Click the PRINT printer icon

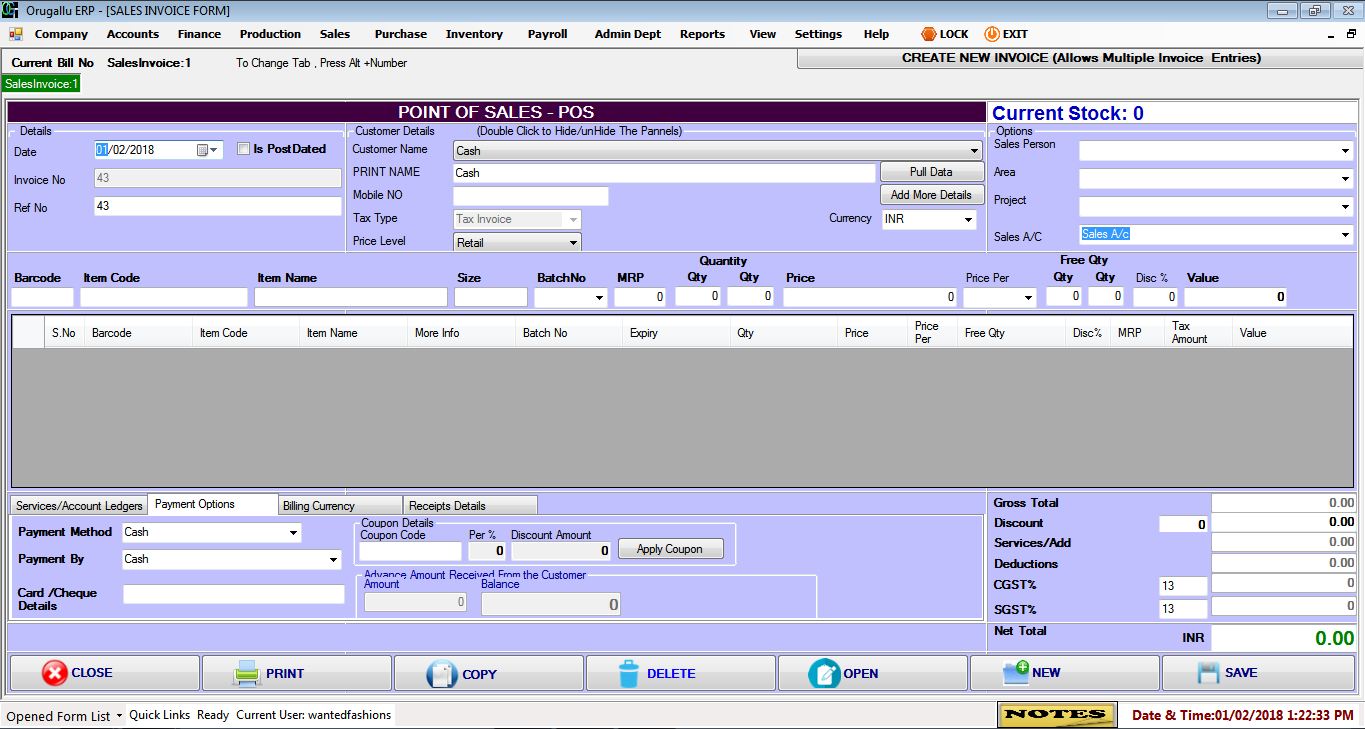[247, 673]
